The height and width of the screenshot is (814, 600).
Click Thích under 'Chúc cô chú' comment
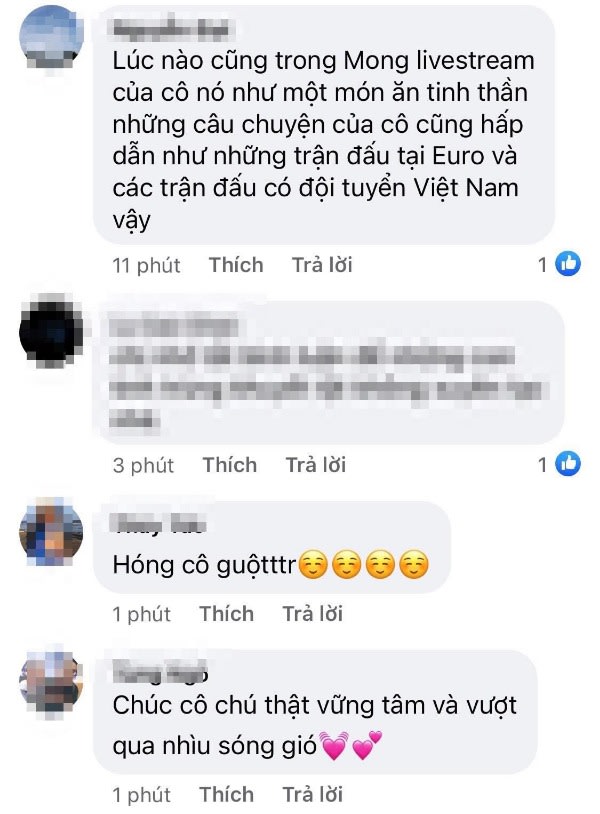coord(227,794)
